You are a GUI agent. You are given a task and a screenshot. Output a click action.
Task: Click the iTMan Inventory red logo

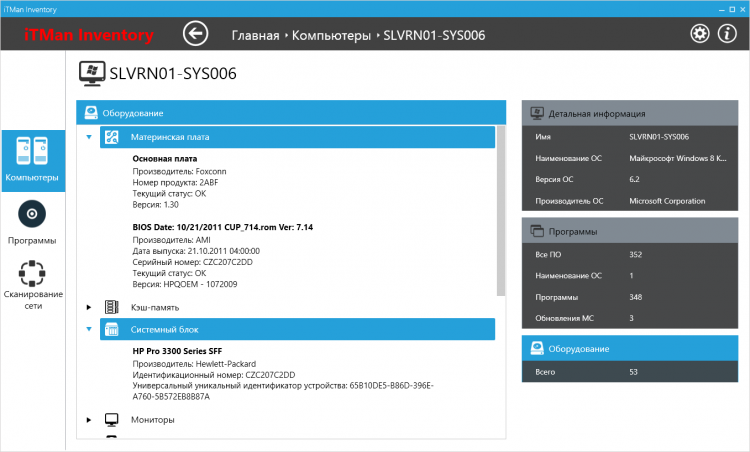coord(88,35)
